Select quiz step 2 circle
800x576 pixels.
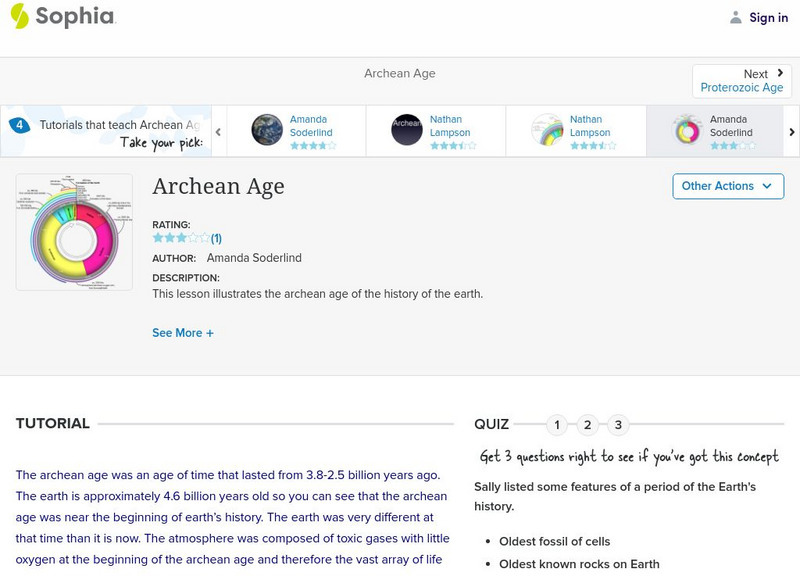click(587, 423)
